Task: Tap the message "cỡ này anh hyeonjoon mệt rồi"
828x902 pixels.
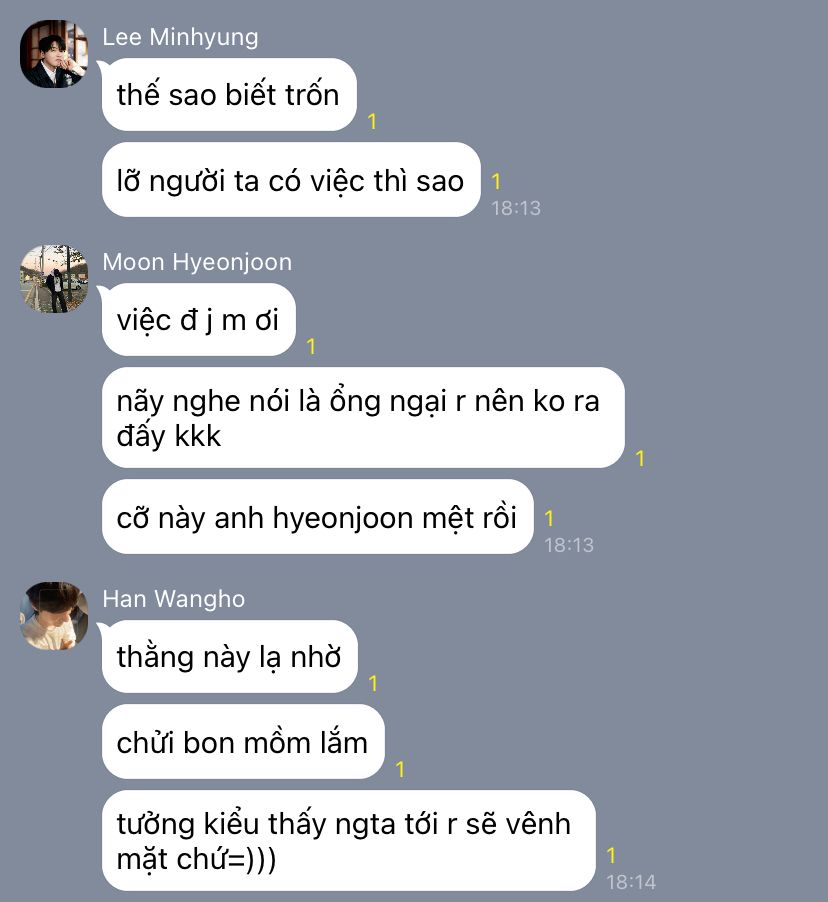Action: click(x=318, y=517)
